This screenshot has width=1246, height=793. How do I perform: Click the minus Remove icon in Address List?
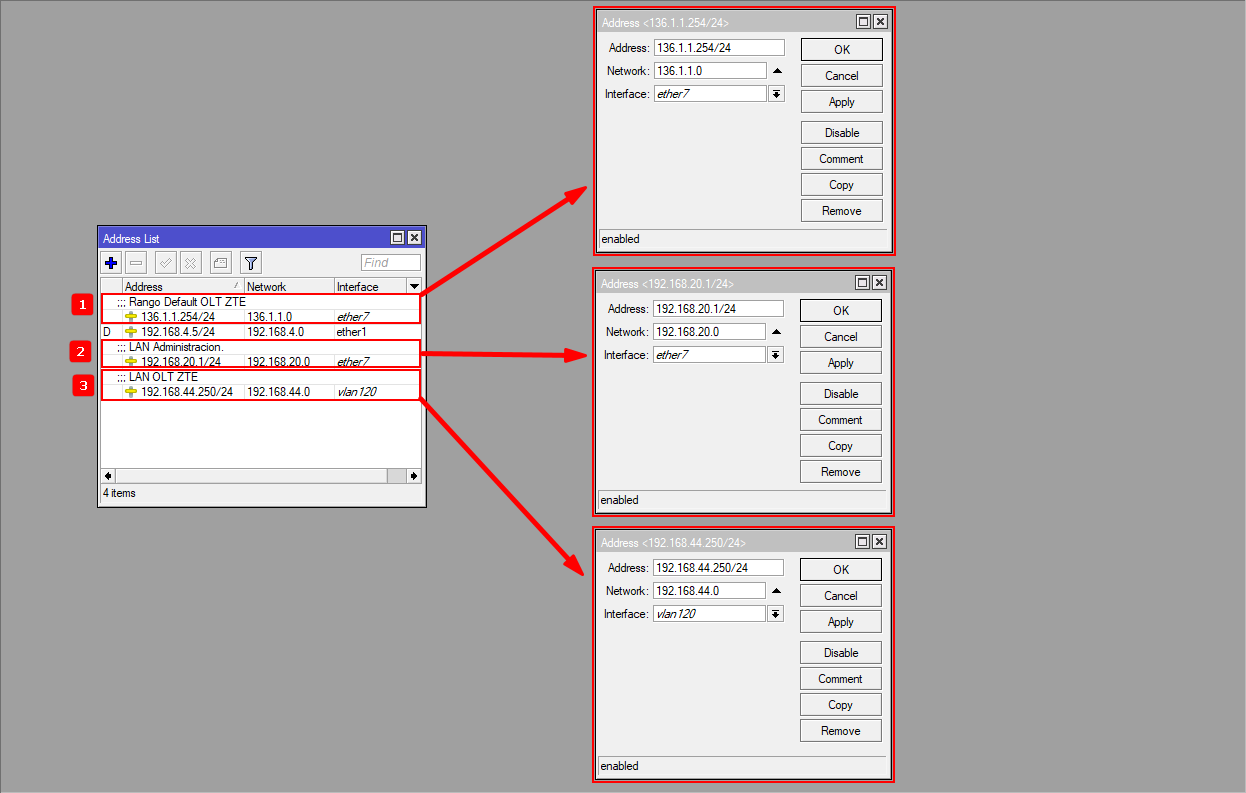point(137,263)
